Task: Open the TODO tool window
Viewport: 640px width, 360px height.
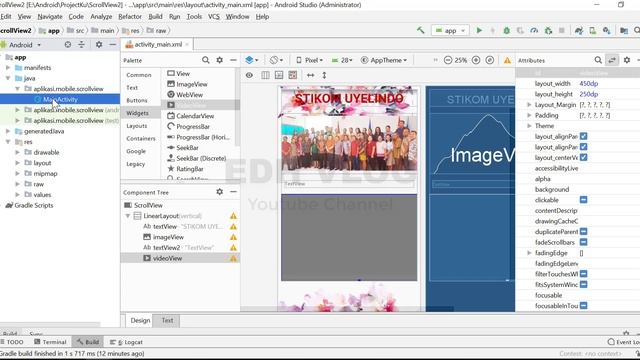Action: click(x=12, y=342)
